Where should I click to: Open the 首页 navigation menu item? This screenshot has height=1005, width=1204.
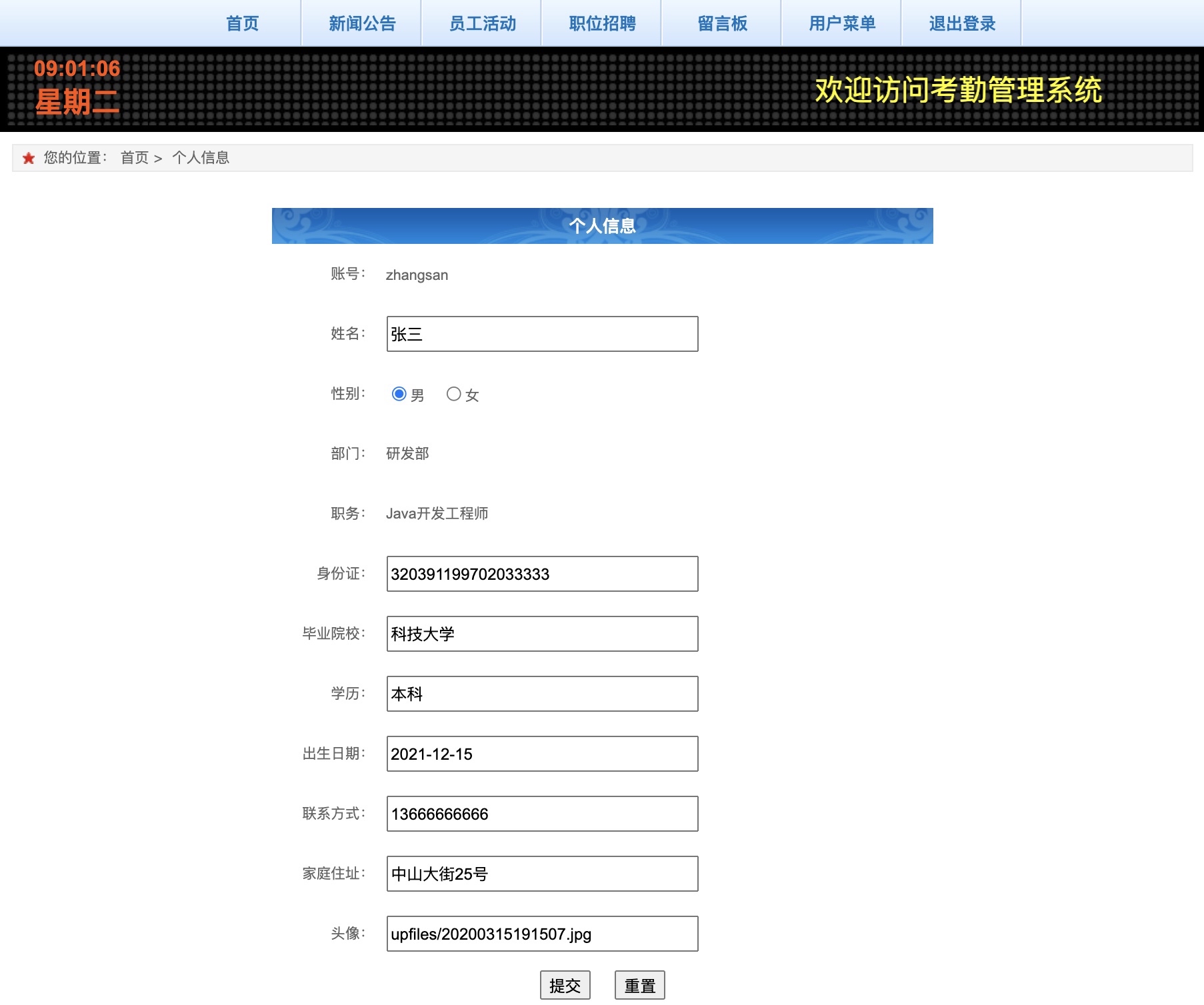(242, 23)
